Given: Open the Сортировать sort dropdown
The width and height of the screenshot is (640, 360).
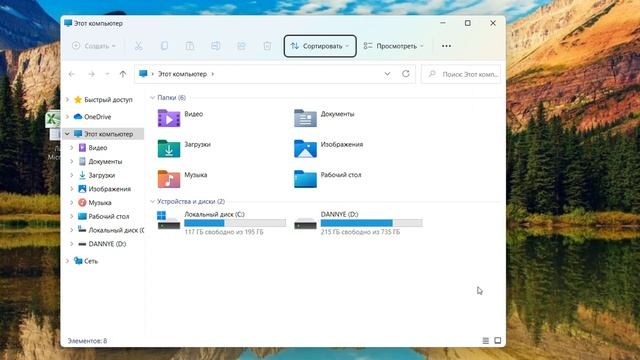Looking at the screenshot, I should [x=320, y=46].
